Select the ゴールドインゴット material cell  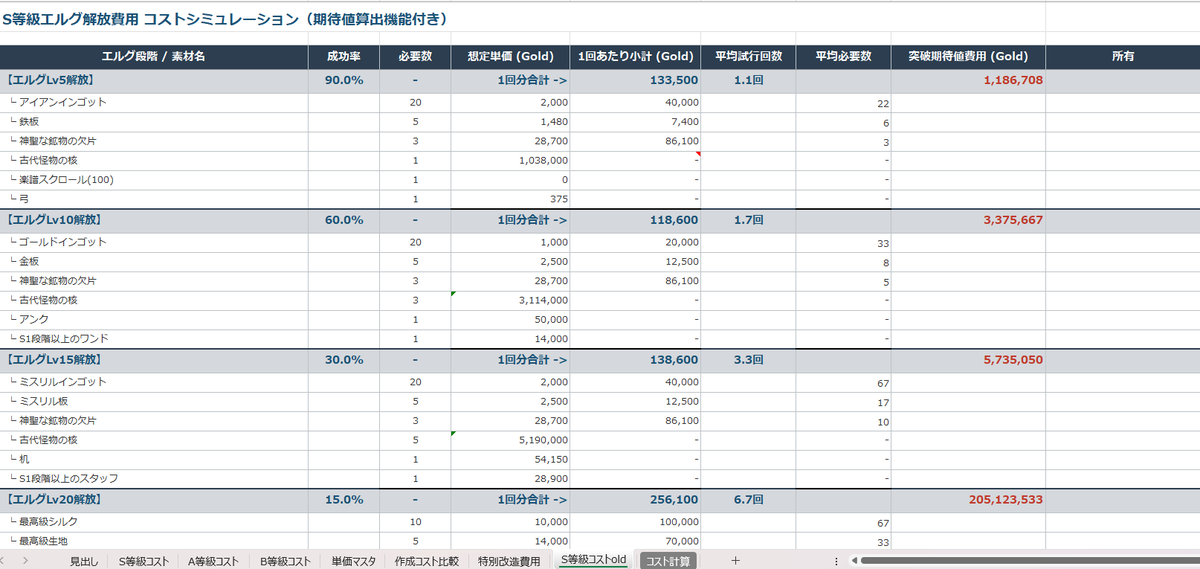(x=154, y=243)
